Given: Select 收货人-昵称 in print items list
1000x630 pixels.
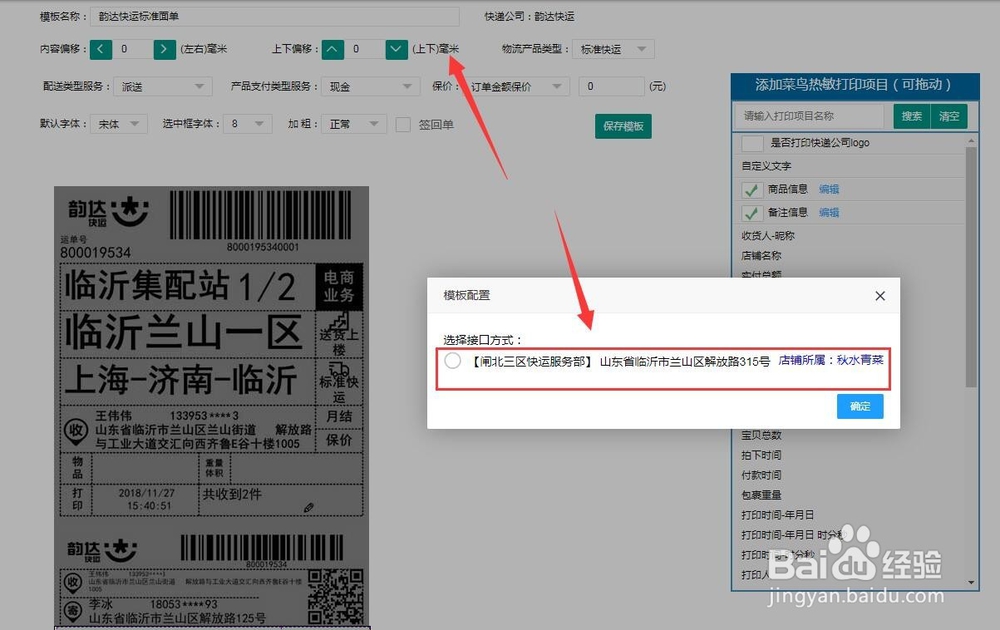Looking at the screenshot, I should (768, 236).
